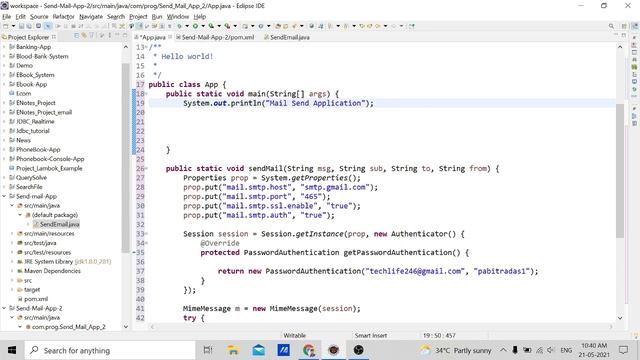640x360 pixels.
Task: Maximize the editor area
Action: point(624,36)
